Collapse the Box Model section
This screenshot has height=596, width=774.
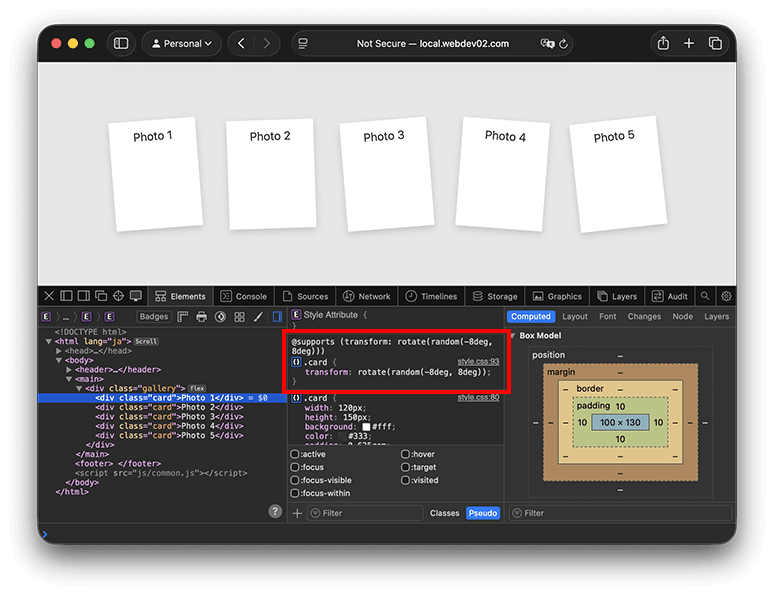pos(513,336)
